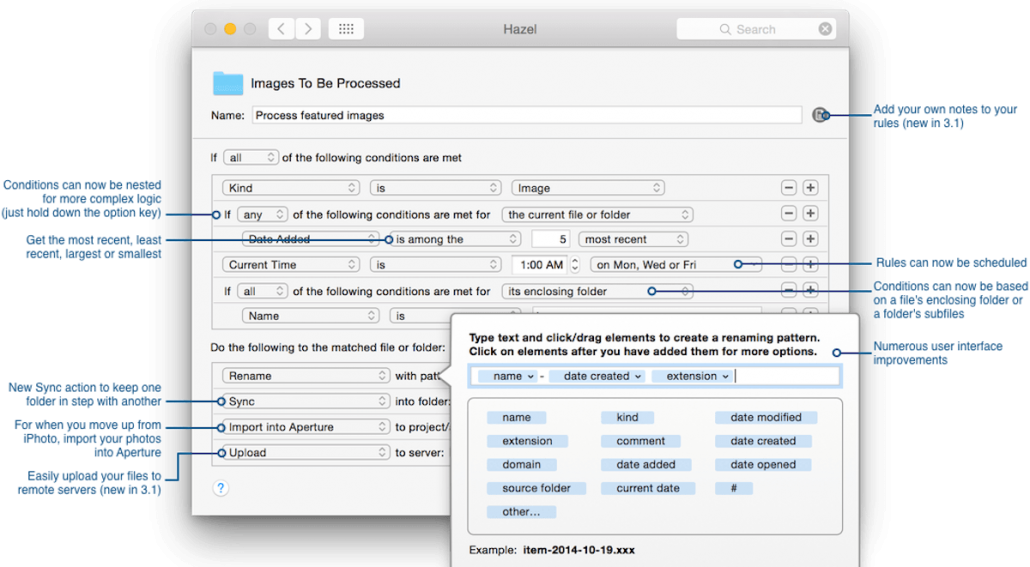
Task: Open the Upload action dropdown
Action: (x=306, y=453)
